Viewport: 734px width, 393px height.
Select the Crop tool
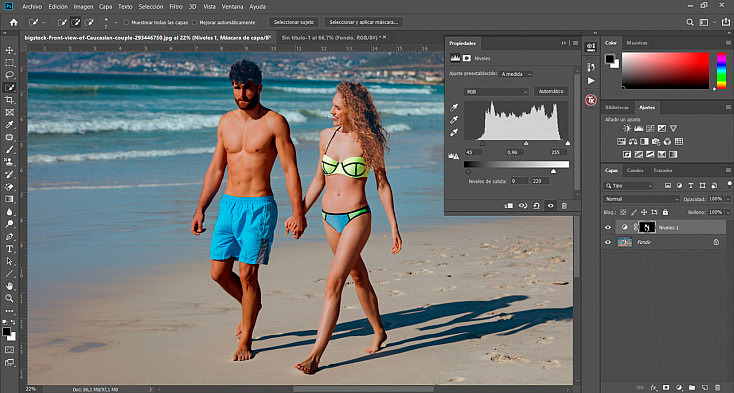[x=9, y=100]
